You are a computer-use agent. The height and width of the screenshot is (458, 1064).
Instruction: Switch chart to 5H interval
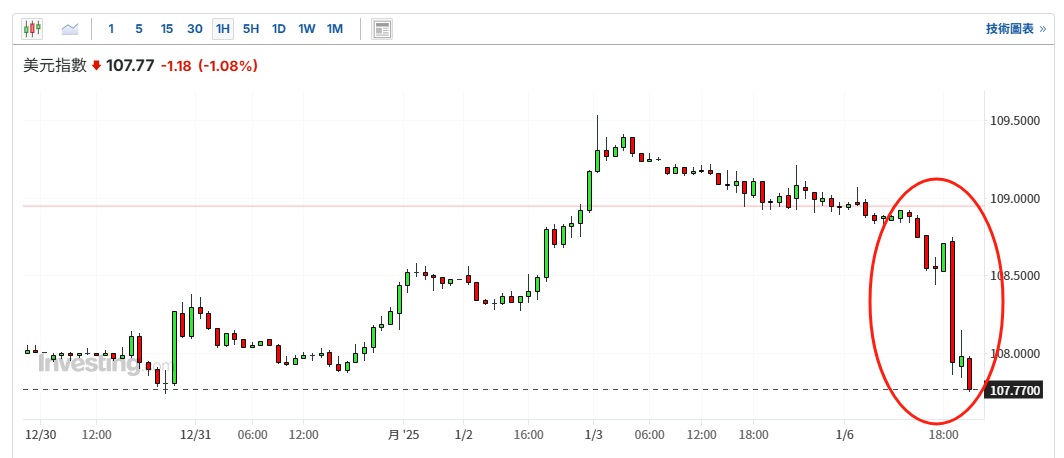point(251,29)
